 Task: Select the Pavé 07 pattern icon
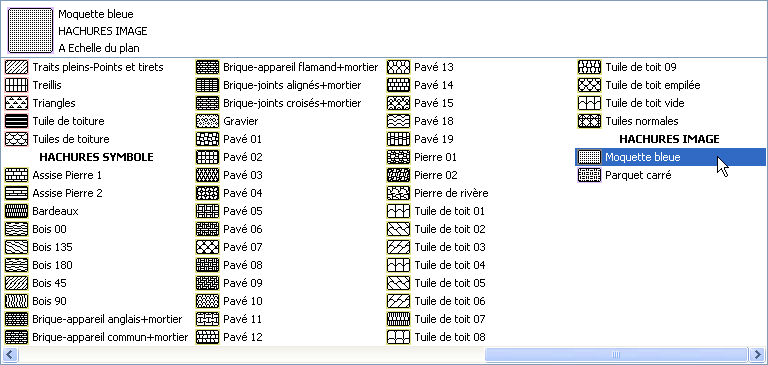[x=207, y=247]
